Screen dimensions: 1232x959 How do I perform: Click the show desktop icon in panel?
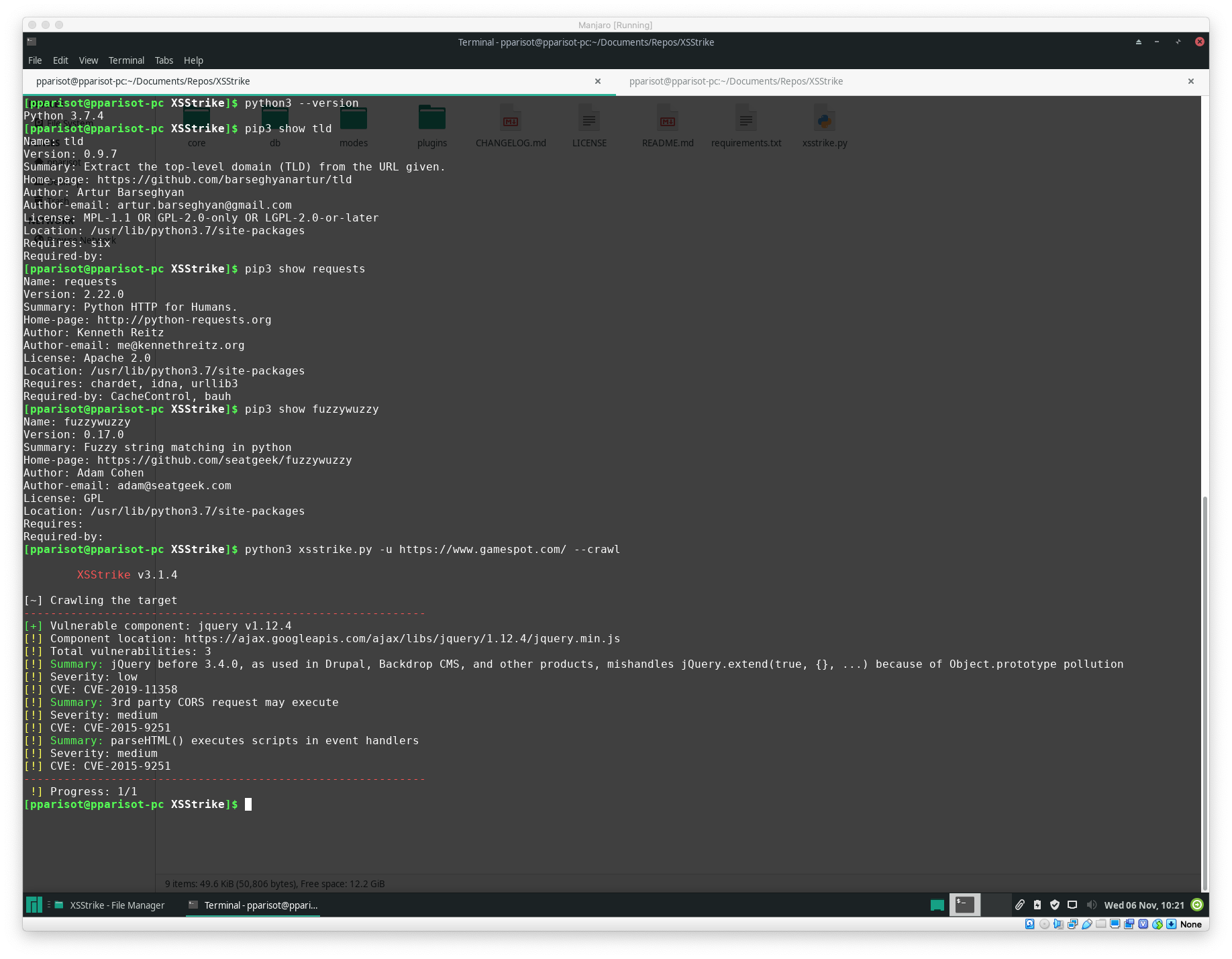point(937,905)
